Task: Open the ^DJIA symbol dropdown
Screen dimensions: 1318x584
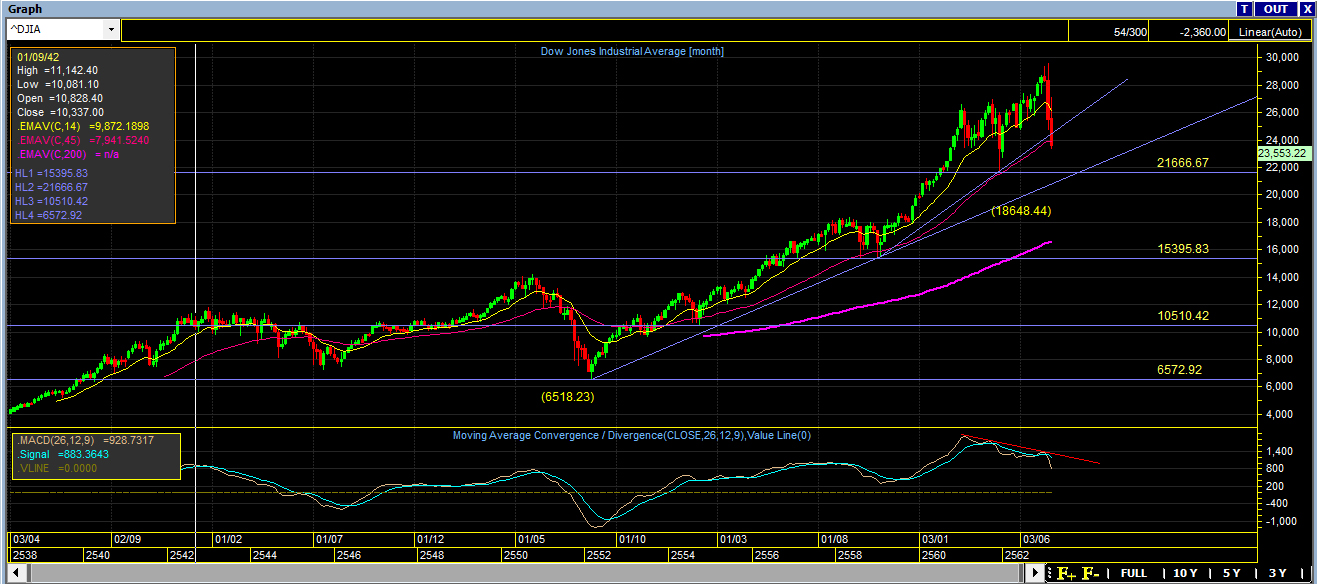Action: pyautogui.click(x=111, y=31)
